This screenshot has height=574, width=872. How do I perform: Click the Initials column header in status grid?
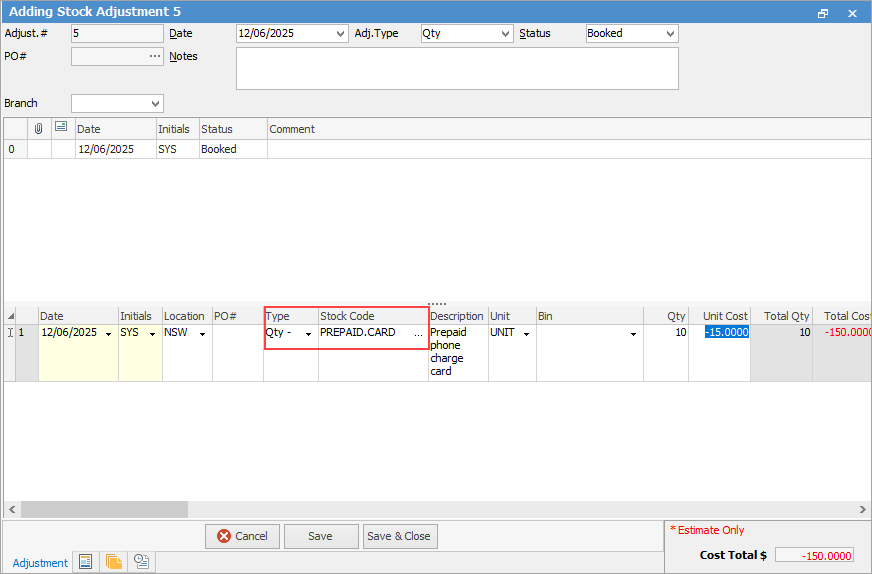[x=177, y=129]
